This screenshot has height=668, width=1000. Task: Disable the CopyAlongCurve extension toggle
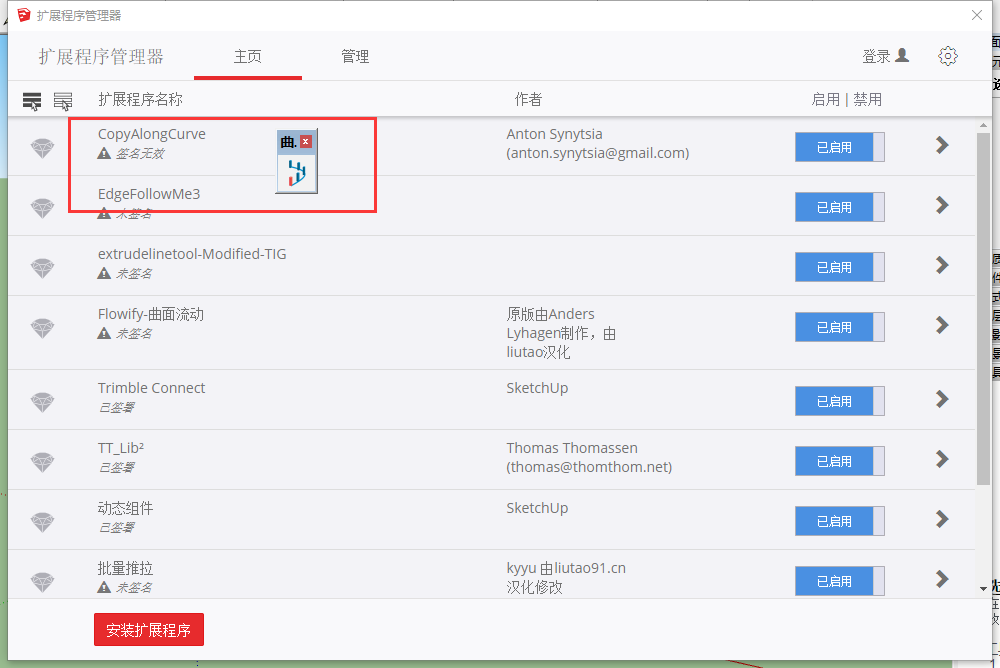point(839,147)
